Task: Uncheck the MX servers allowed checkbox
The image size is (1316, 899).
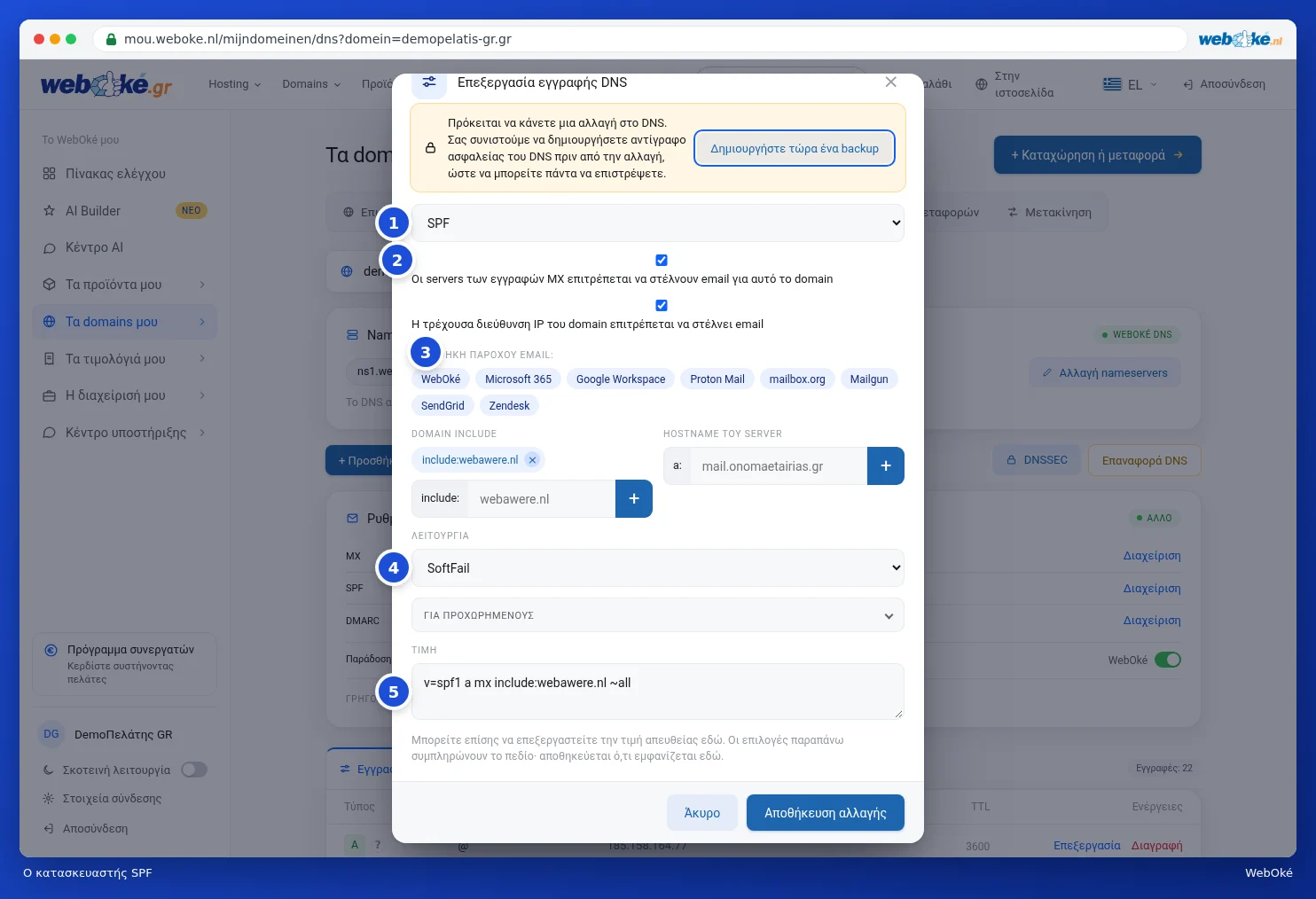Action: (x=662, y=261)
